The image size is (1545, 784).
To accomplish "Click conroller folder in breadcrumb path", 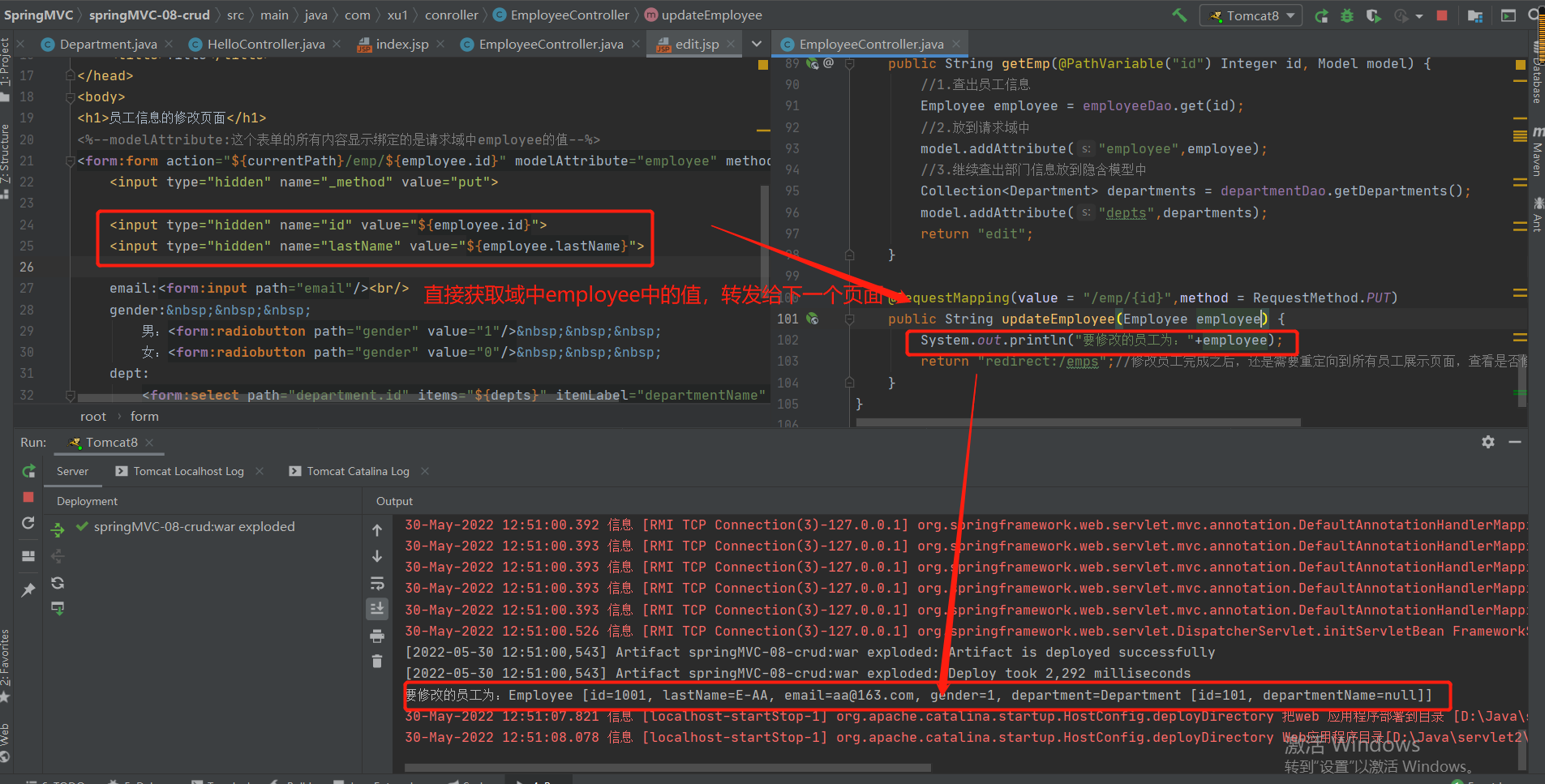I will tap(452, 15).
